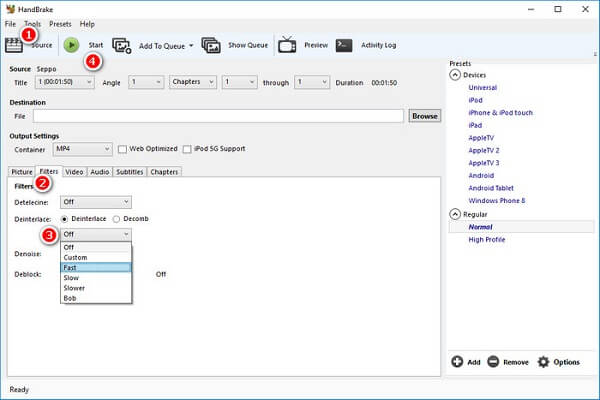This screenshot has height=400, width=600.
Task: Open Preview using the TV icon
Action: point(287,45)
